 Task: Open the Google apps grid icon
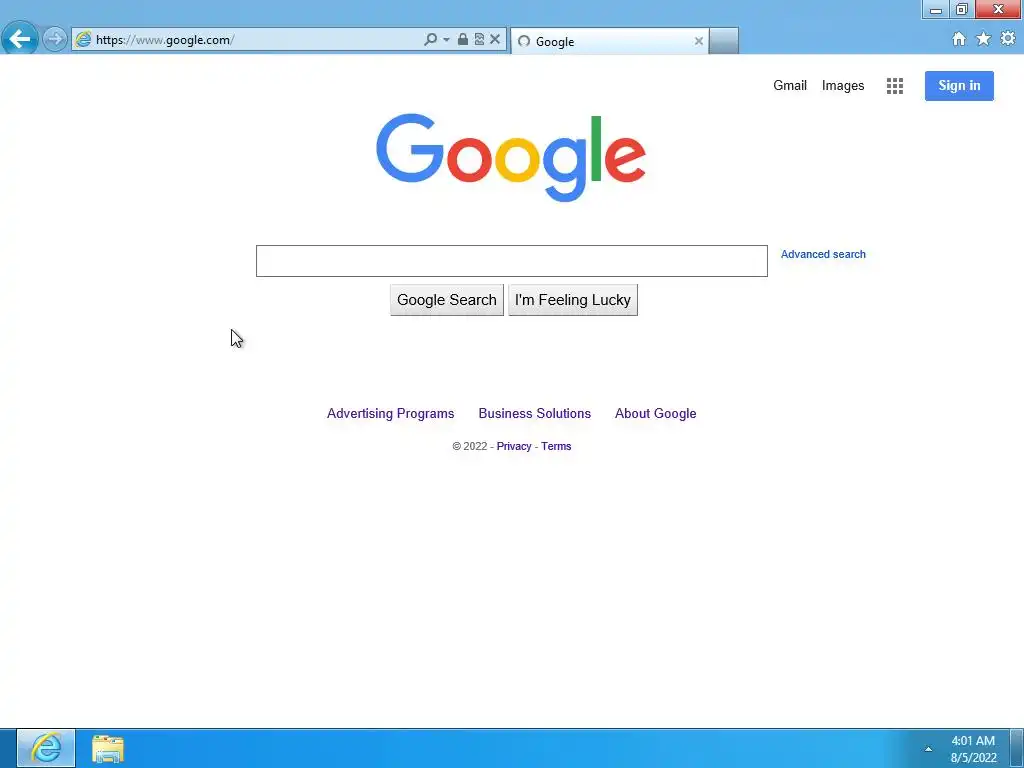[895, 86]
